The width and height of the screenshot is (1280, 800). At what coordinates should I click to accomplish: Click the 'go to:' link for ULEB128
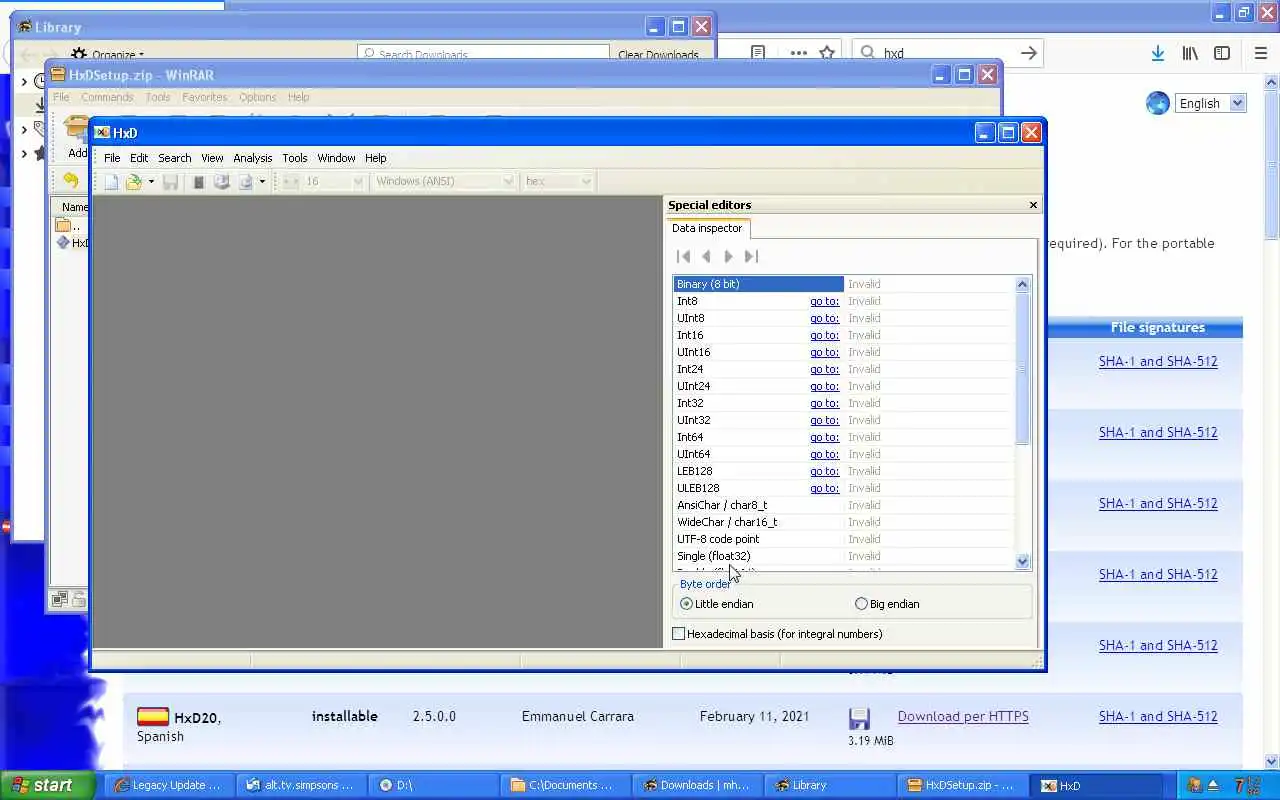(x=824, y=488)
